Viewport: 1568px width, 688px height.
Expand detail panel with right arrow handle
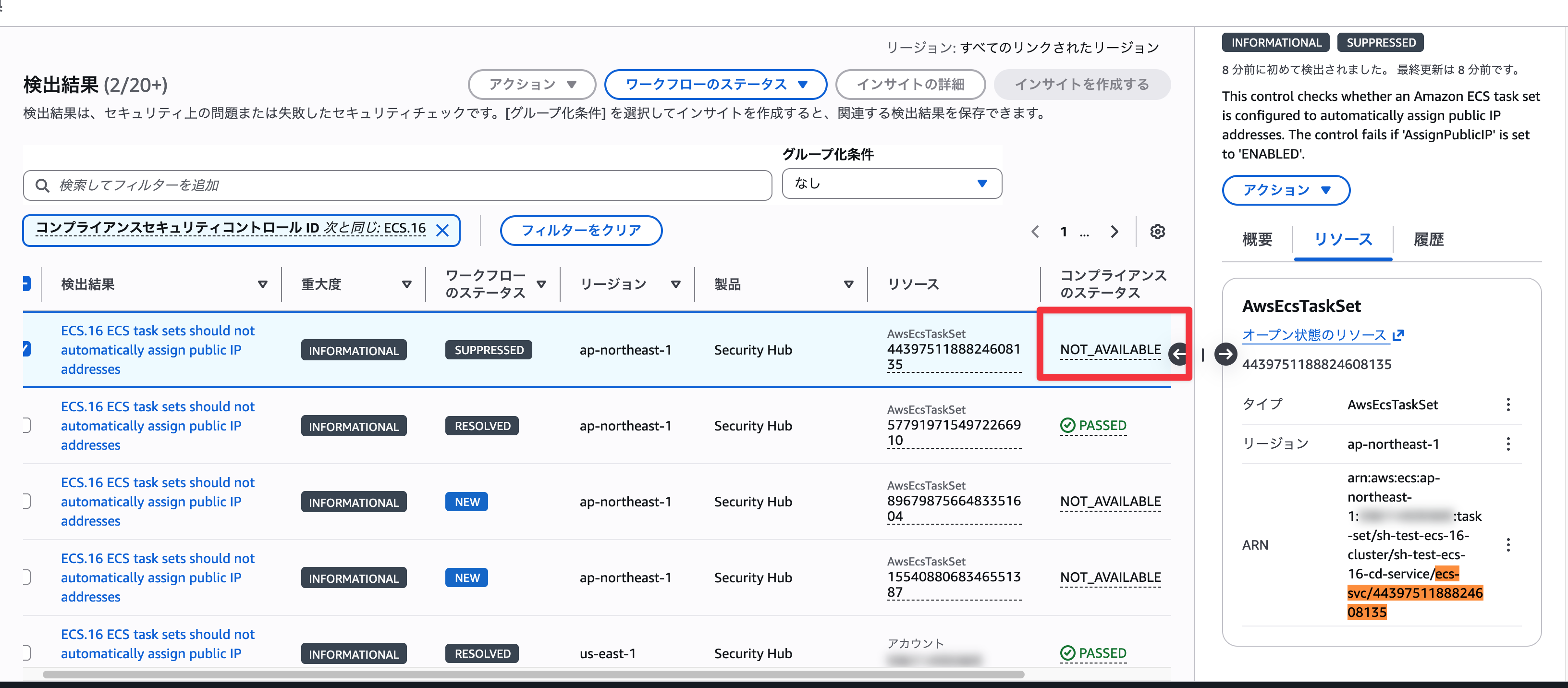(1226, 354)
